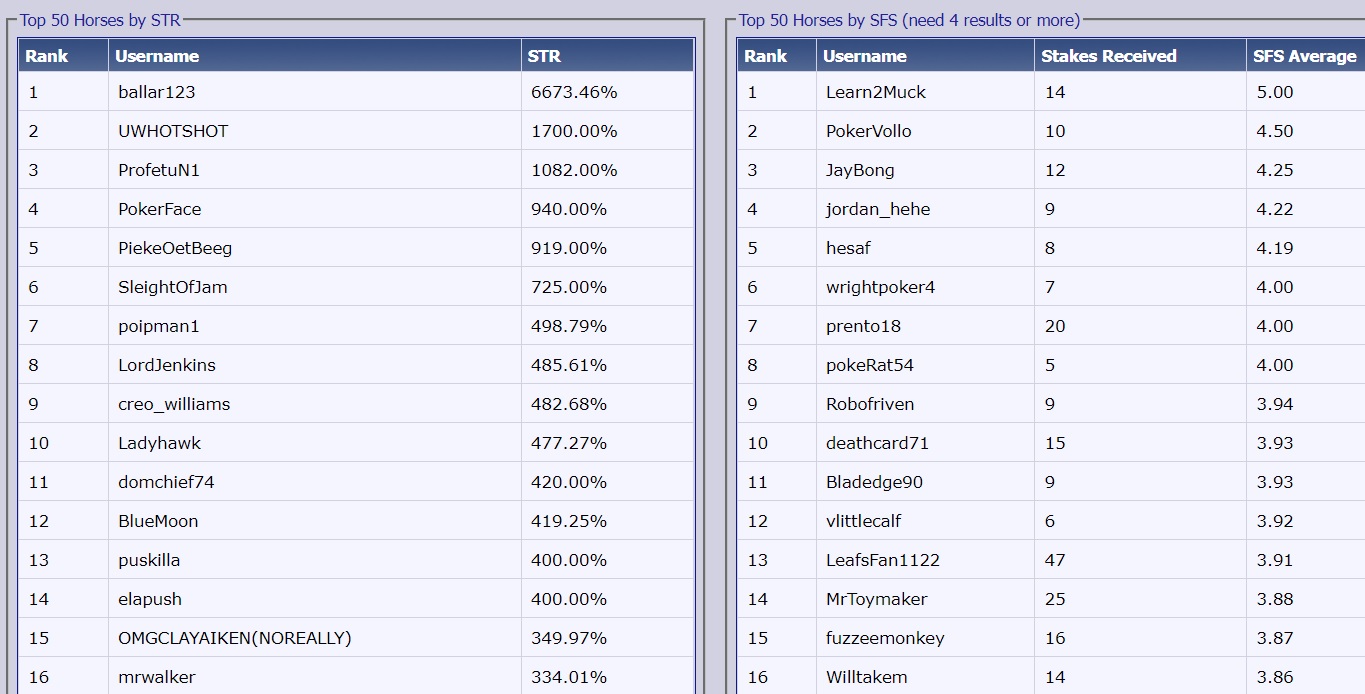Click Username header in STR table

coord(157,56)
